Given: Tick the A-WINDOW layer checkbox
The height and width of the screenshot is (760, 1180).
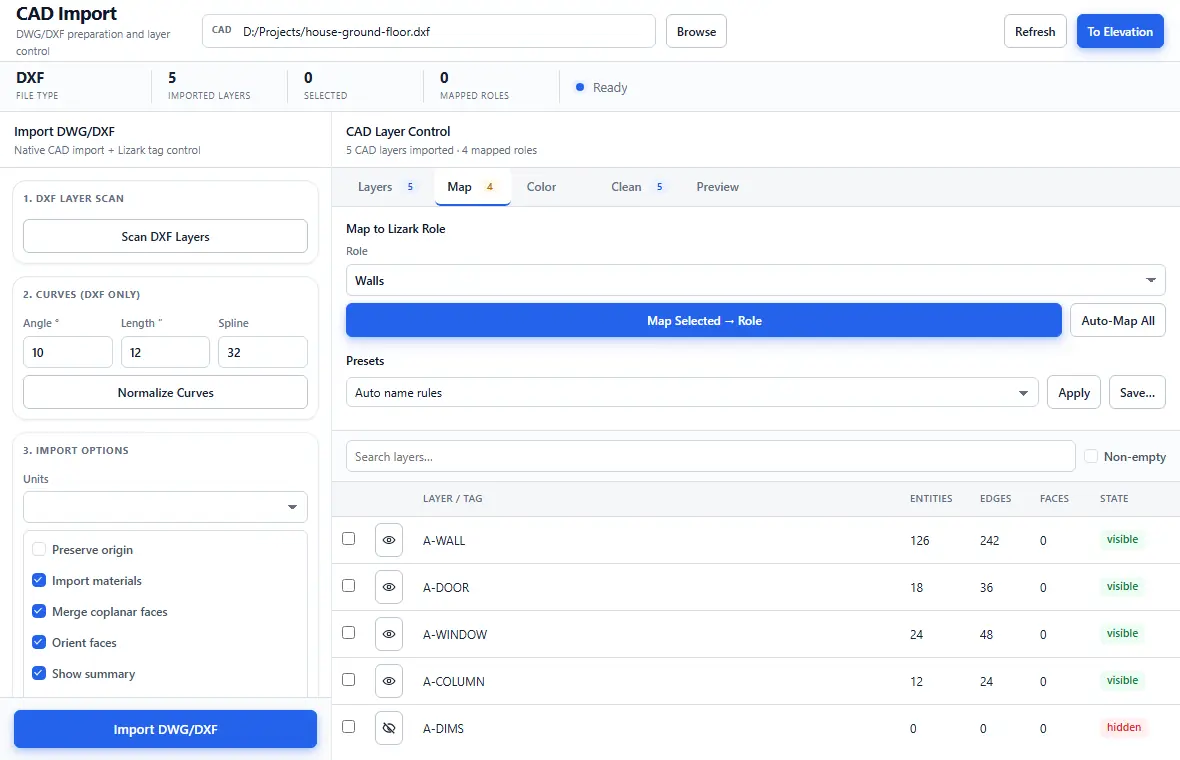Looking at the screenshot, I should (348, 633).
